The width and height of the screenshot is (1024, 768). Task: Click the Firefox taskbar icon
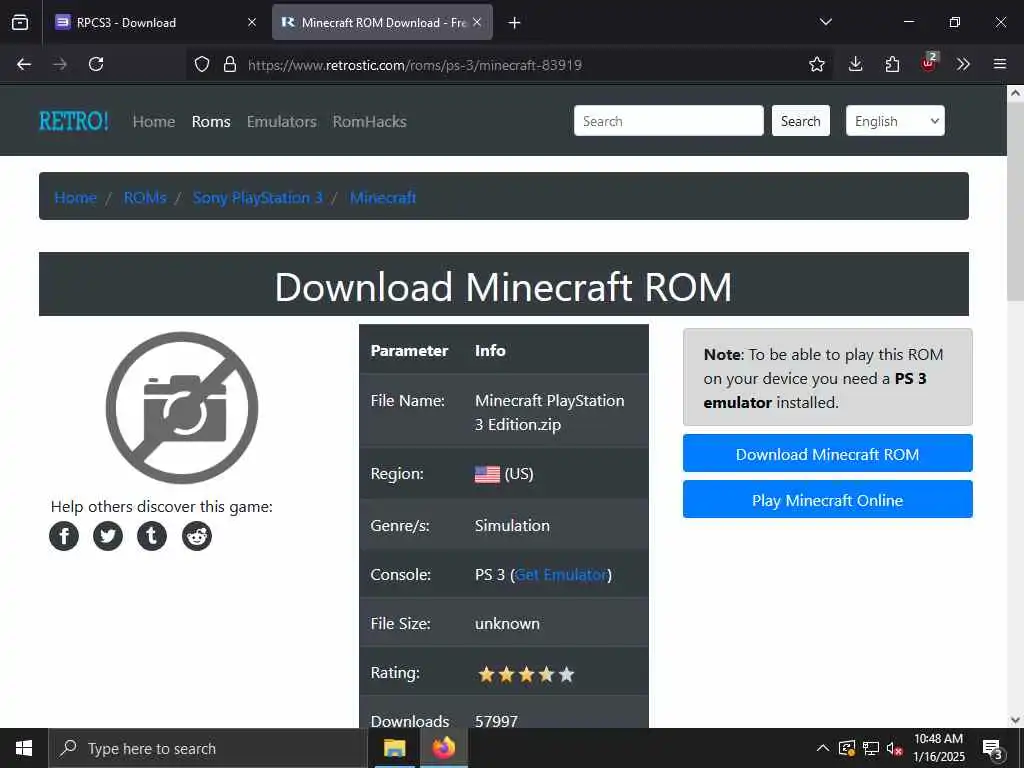point(443,748)
